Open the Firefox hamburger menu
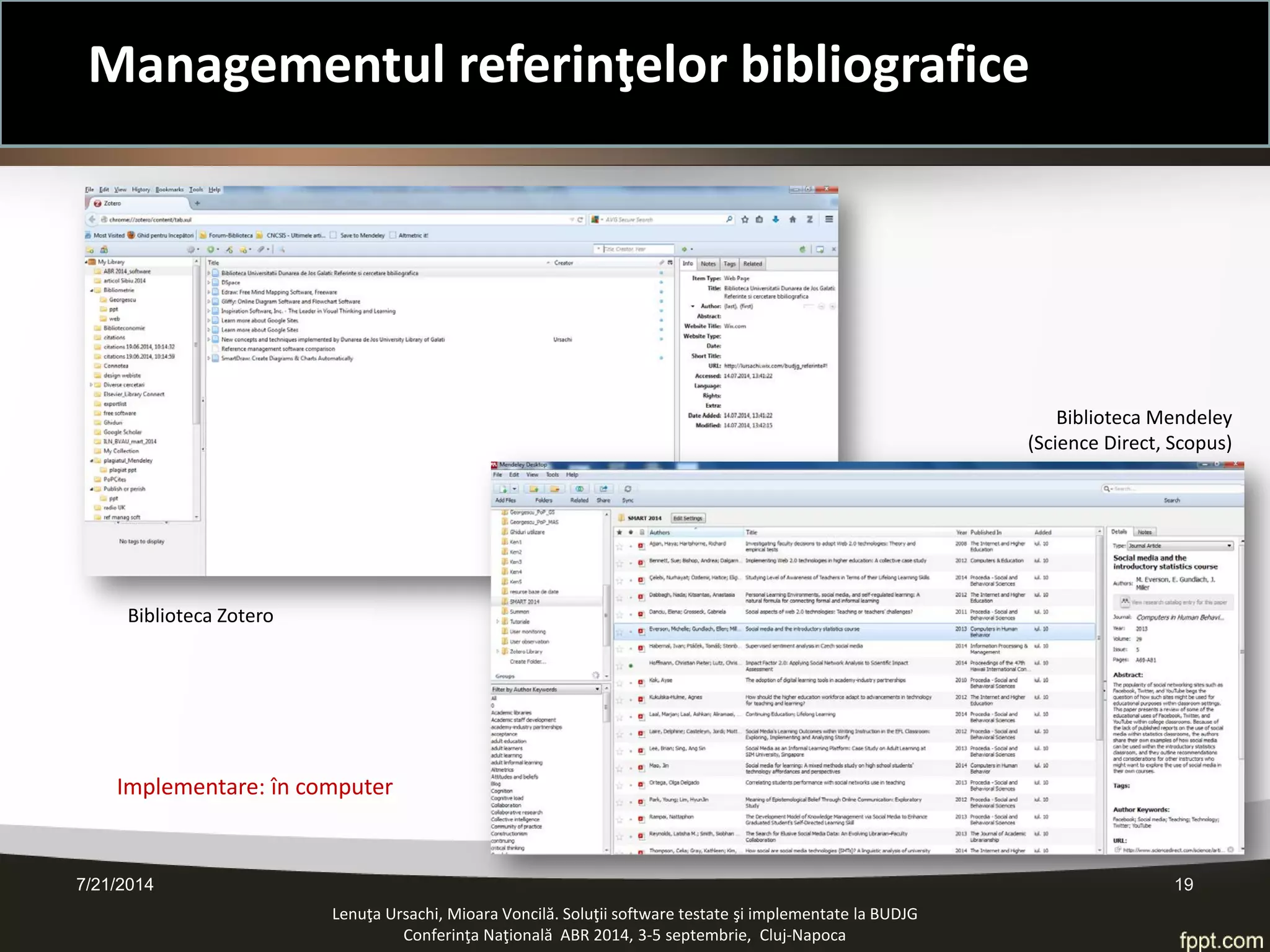This screenshot has height=952, width=1270. pos(829,219)
